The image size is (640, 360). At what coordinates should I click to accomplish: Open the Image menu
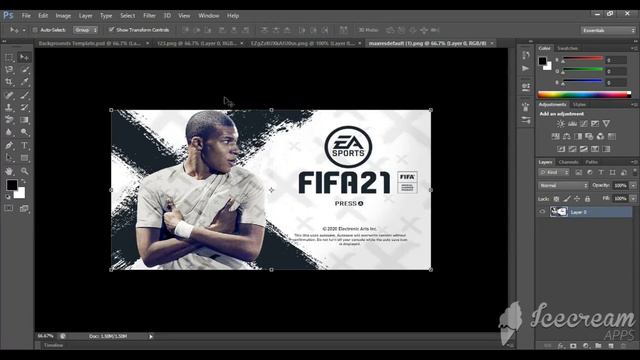click(63, 16)
